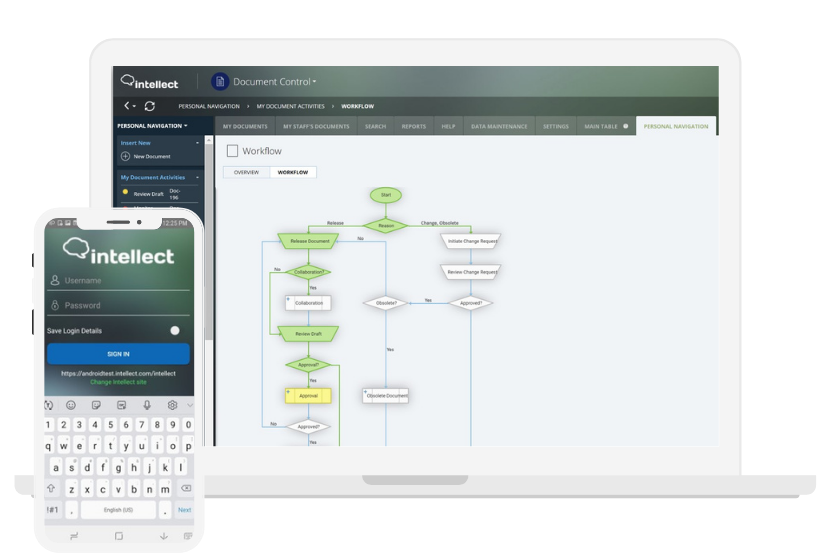The width and height of the screenshot is (830, 553).
Task: Select the Overview tab
Action: (246, 172)
